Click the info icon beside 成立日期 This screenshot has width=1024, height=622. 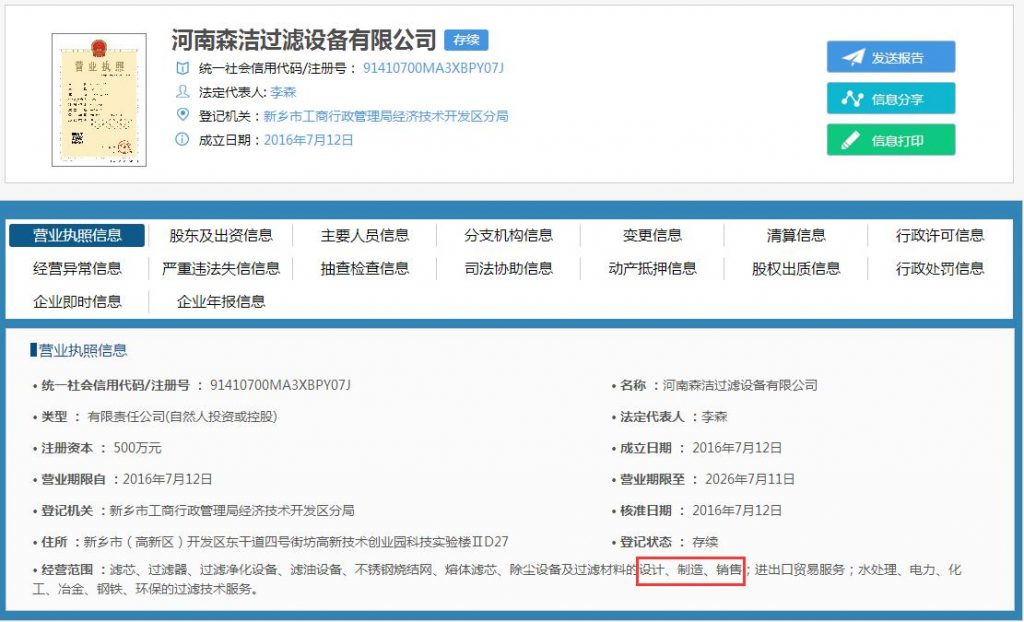[x=182, y=140]
